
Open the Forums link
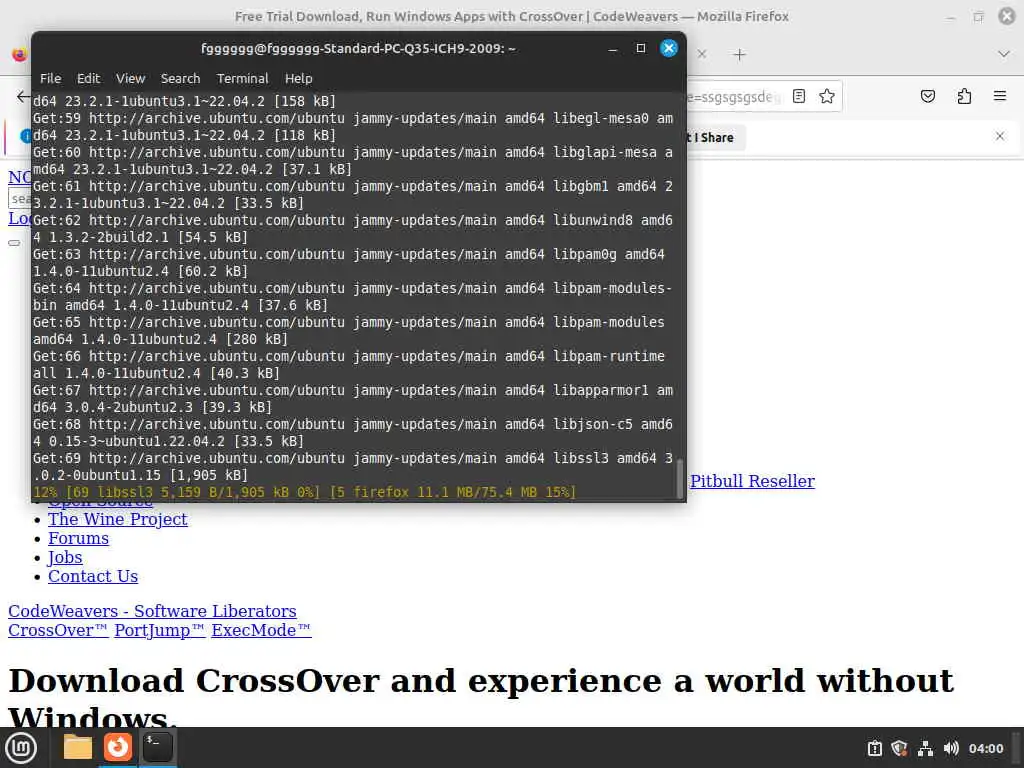(x=78, y=538)
